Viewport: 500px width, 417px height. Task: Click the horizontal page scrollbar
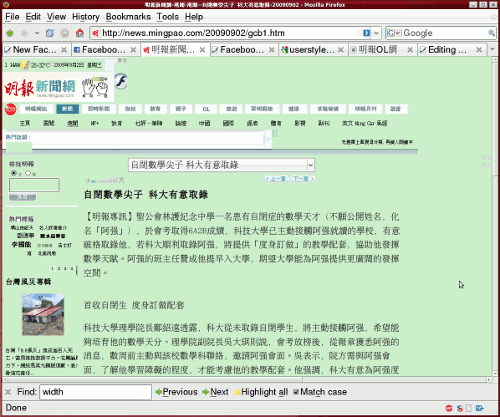[x=247, y=380]
